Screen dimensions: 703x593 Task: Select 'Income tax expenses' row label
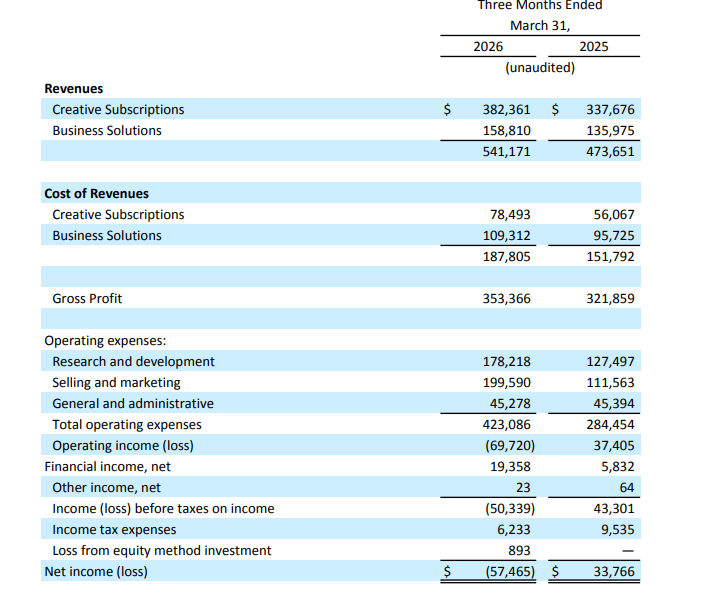[x=114, y=530]
